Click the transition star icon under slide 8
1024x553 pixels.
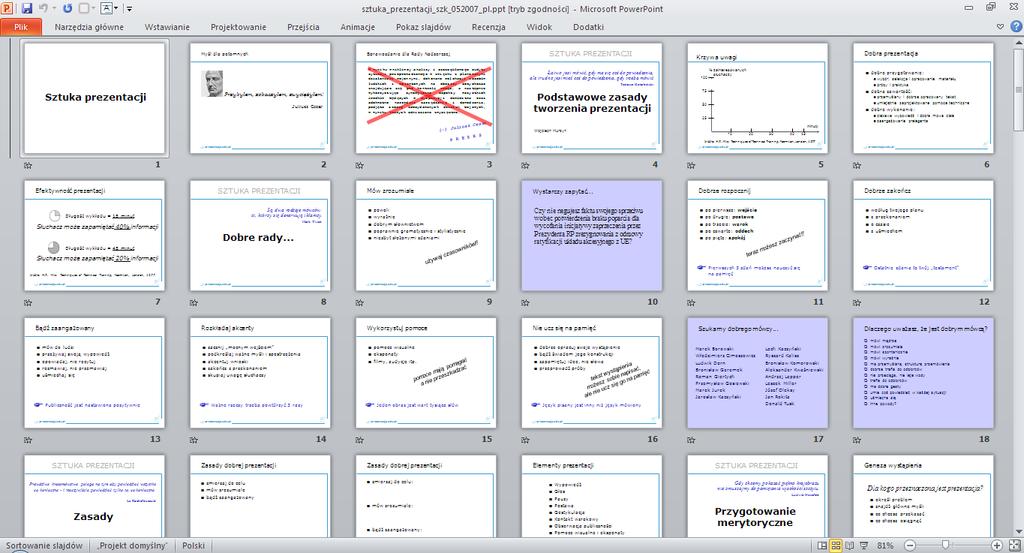193,302
